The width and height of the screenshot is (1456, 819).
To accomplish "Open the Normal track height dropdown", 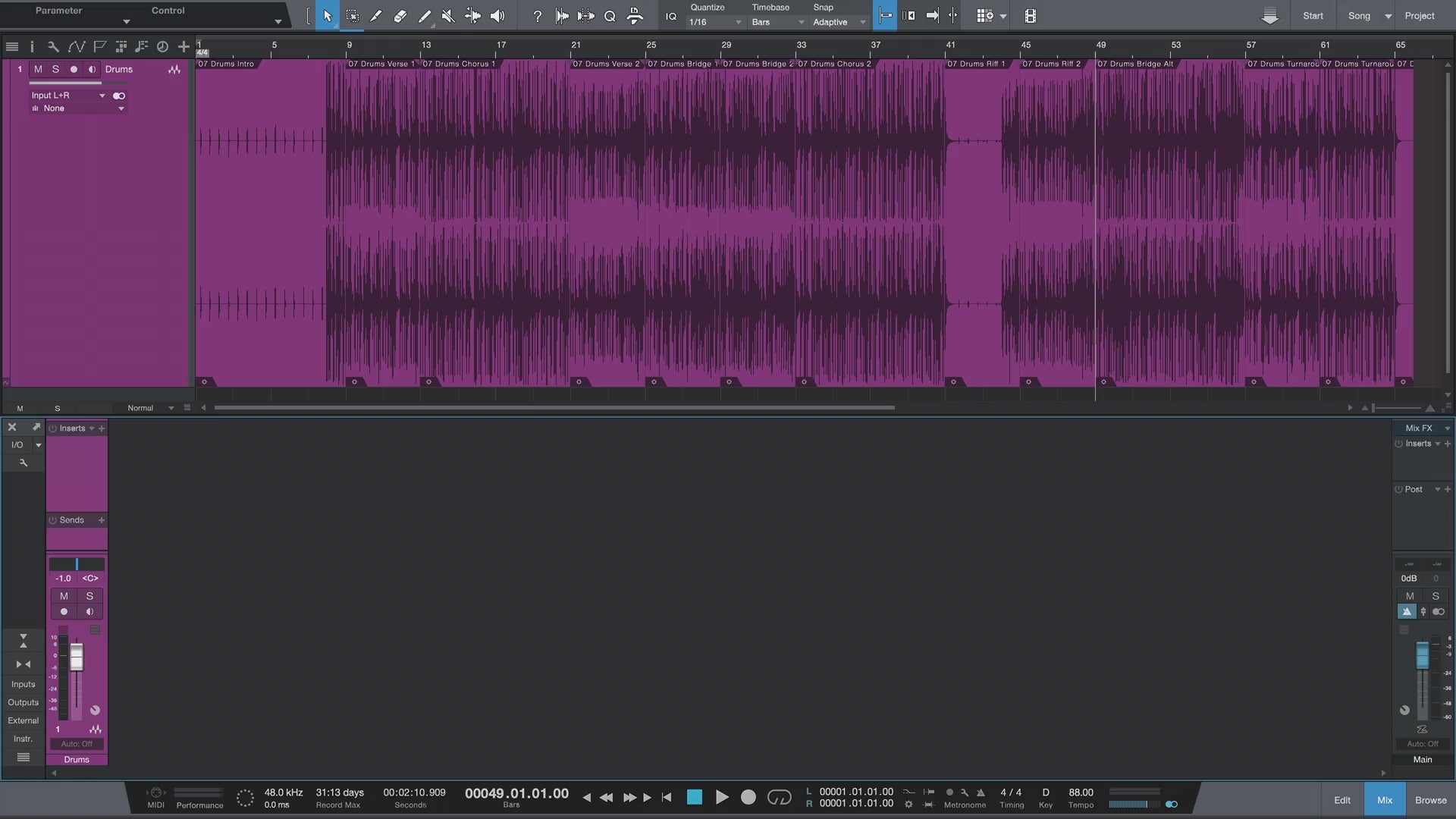I will pos(150,408).
